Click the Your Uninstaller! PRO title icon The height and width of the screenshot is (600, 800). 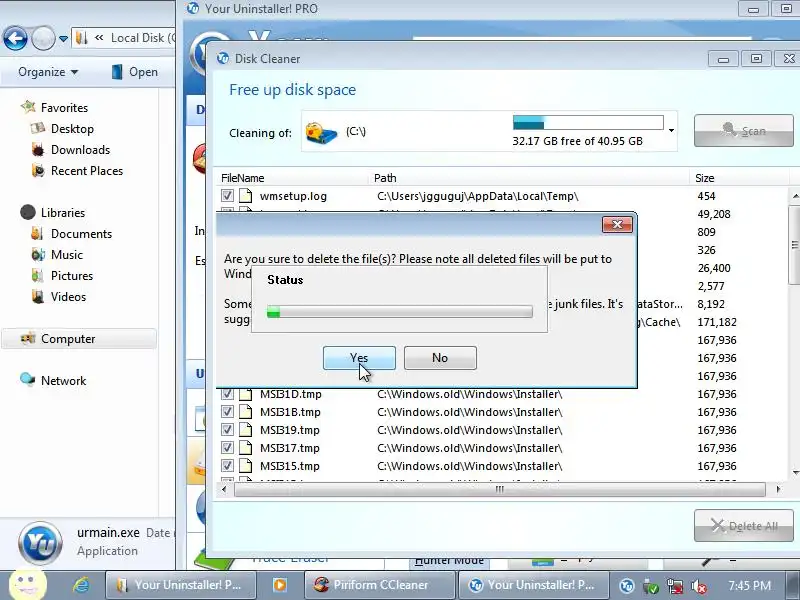[x=193, y=8]
